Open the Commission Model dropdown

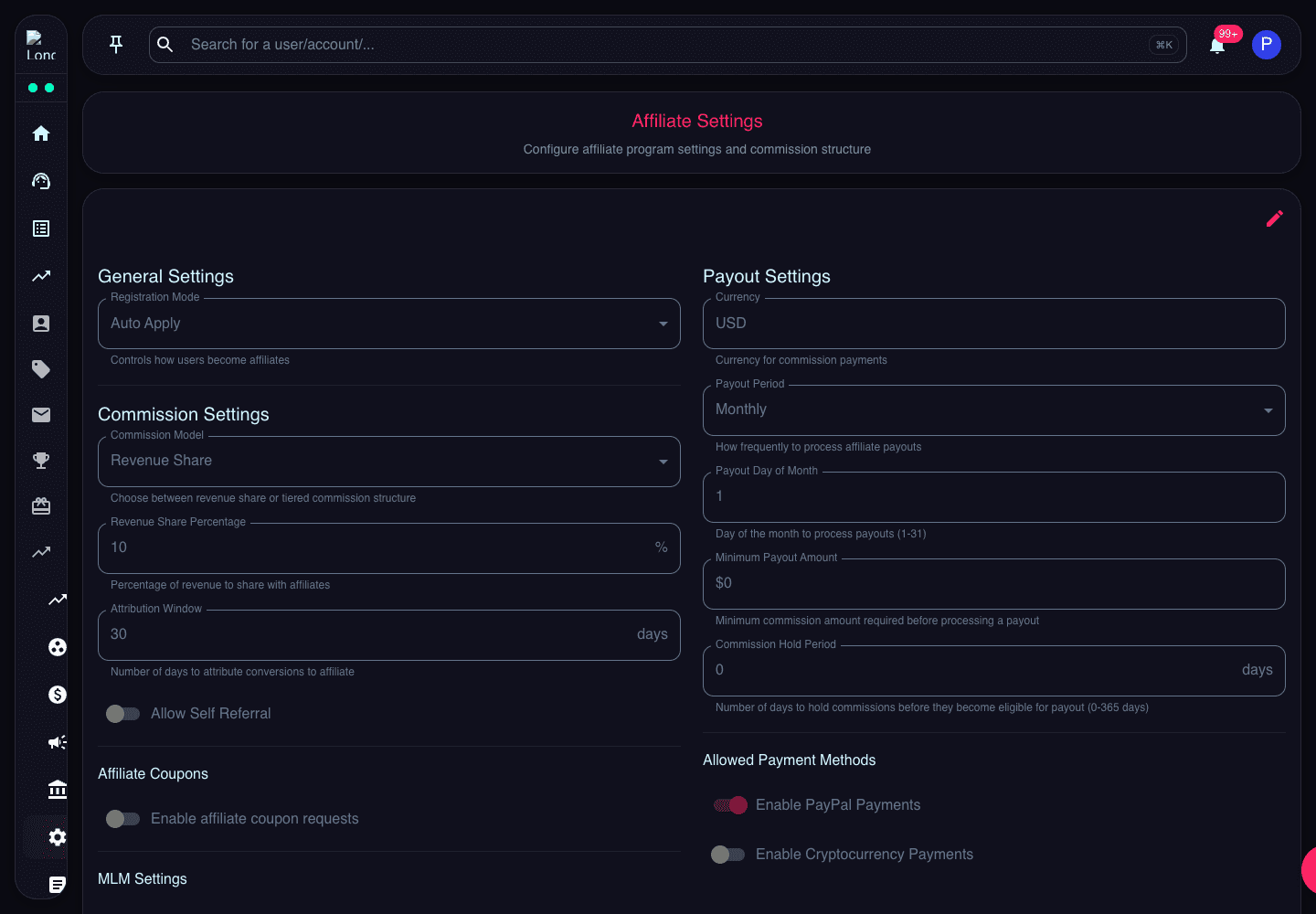[x=389, y=462]
